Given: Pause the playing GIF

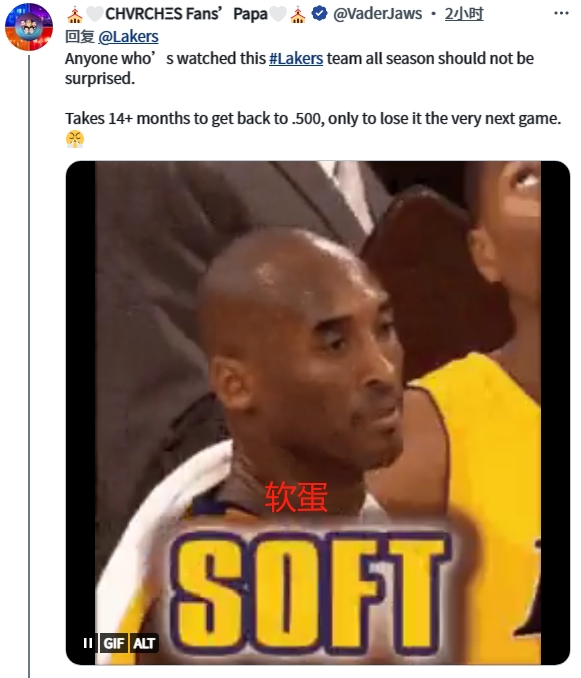Looking at the screenshot, I should coord(88,643).
